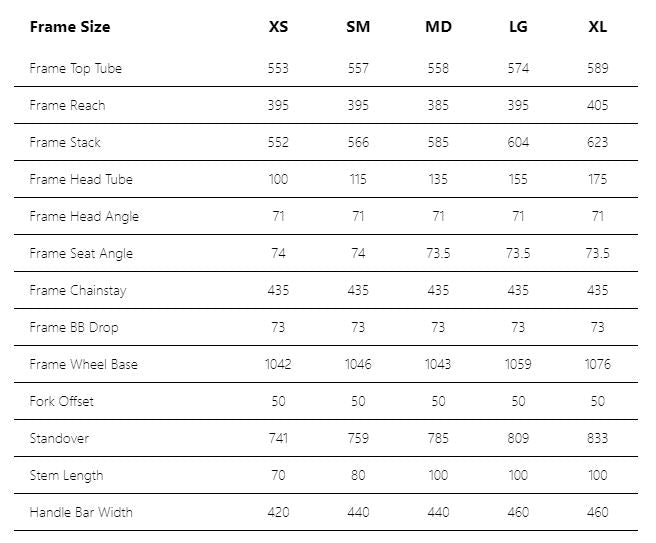Select the Fork Offset row label

point(62,401)
